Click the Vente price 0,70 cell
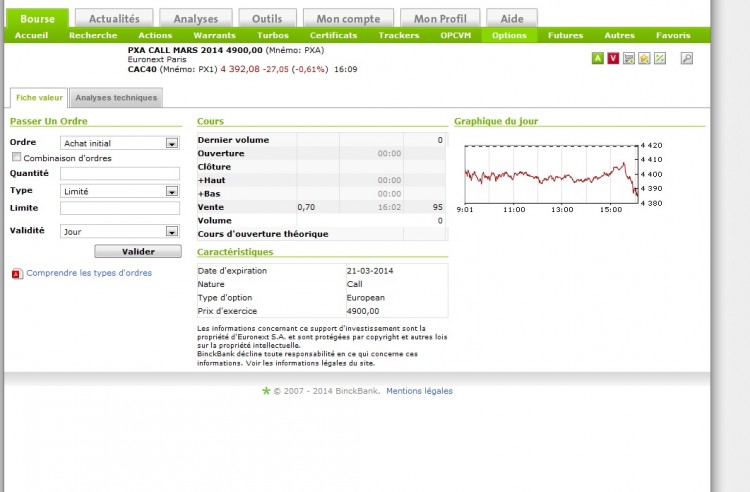750x492 pixels. point(306,207)
